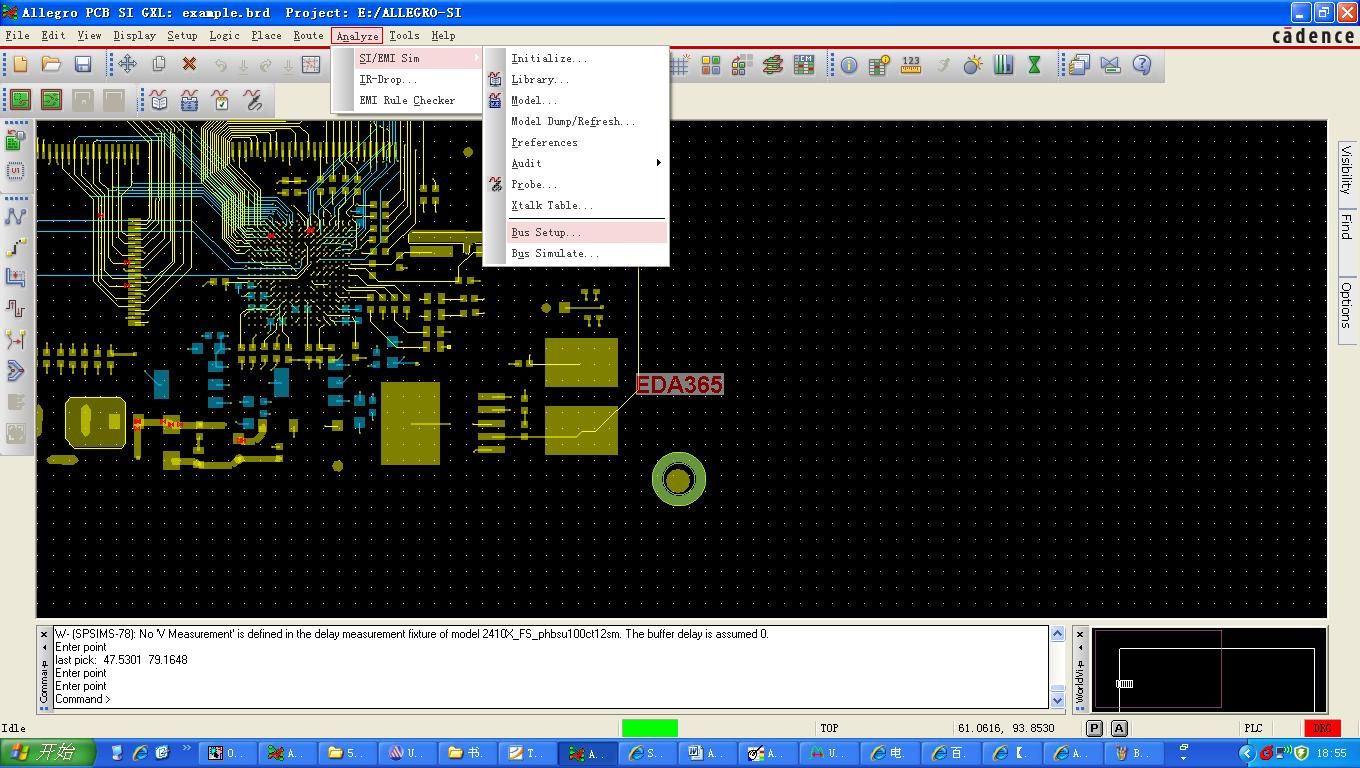
Task: Click the red DRC status indicator
Action: [1321, 728]
